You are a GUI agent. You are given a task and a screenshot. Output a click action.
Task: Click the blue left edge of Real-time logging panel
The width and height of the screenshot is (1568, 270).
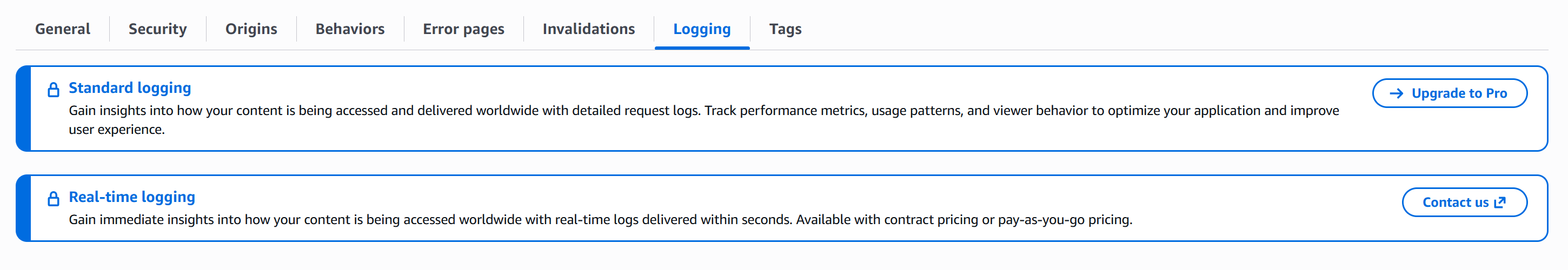tap(23, 208)
